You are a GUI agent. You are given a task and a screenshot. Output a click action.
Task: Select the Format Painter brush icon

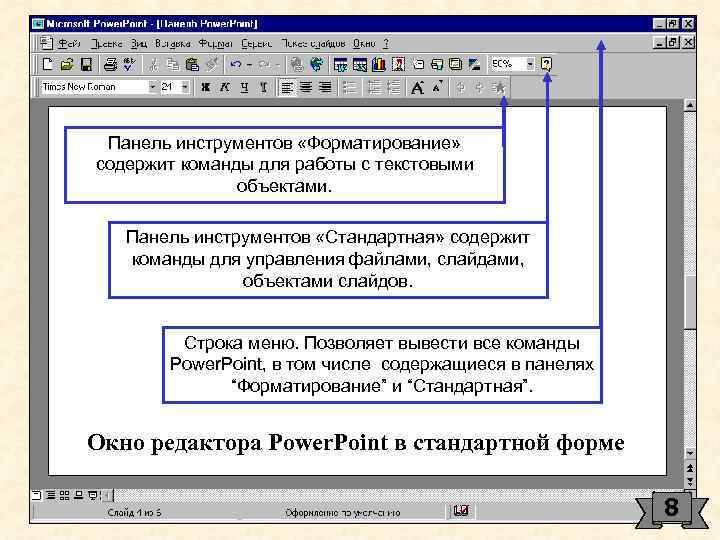pyautogui.click(x=211, y=64)
